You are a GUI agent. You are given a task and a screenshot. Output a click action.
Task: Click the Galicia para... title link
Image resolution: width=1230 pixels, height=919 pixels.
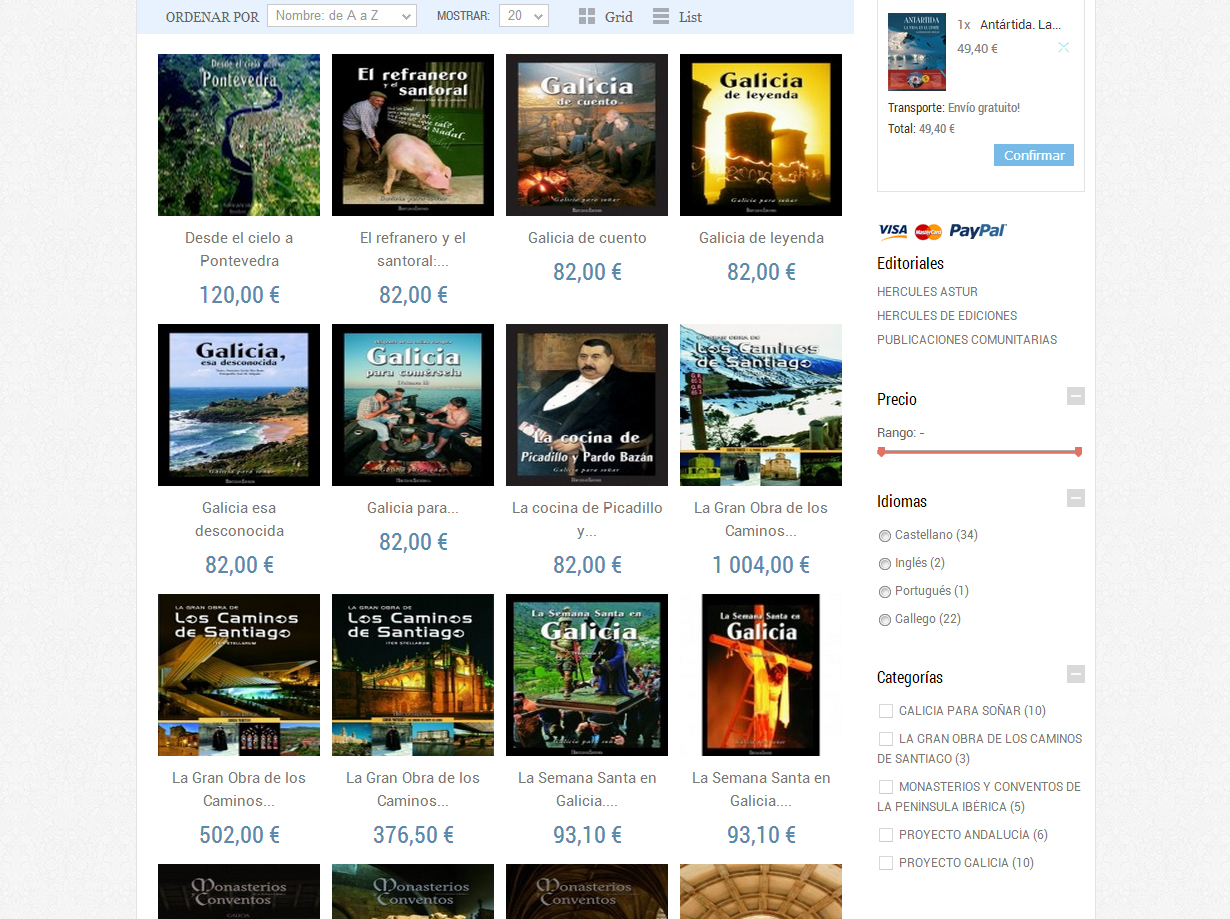point(413,508)
